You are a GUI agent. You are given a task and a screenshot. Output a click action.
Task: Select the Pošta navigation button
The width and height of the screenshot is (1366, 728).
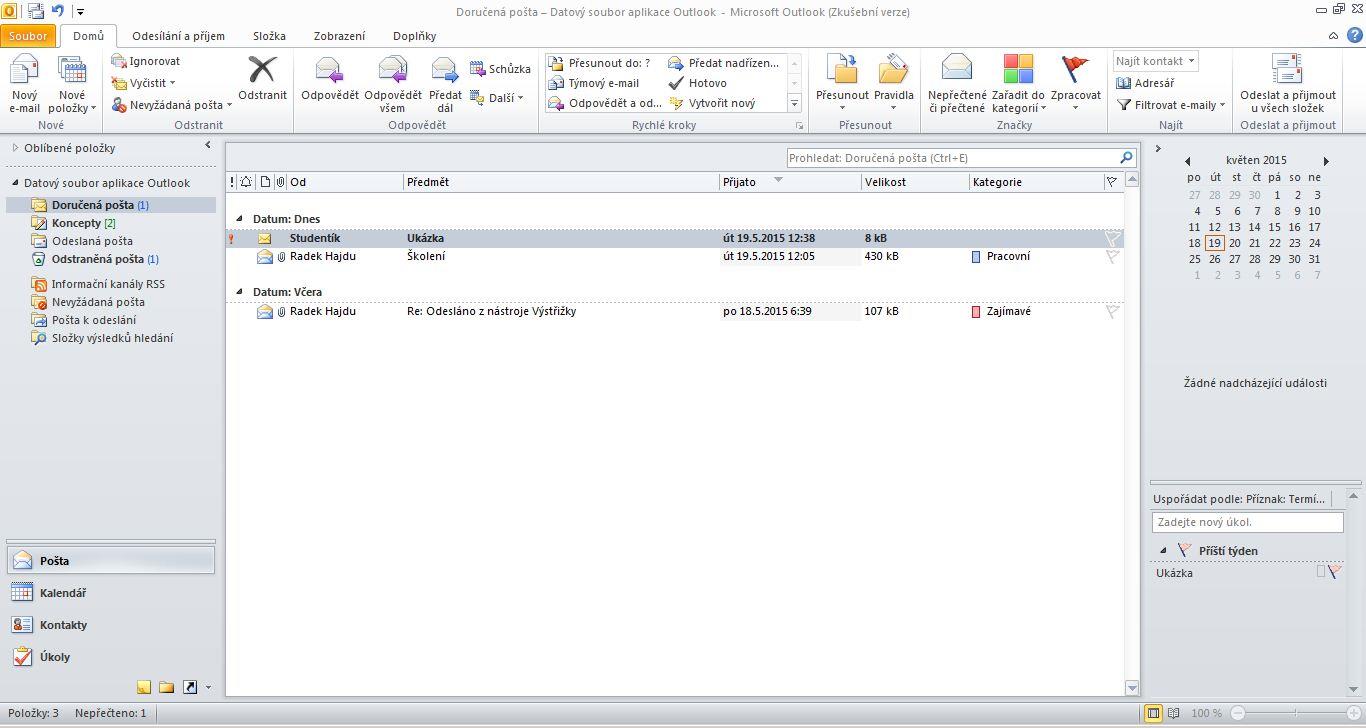[x=111, y=561]
